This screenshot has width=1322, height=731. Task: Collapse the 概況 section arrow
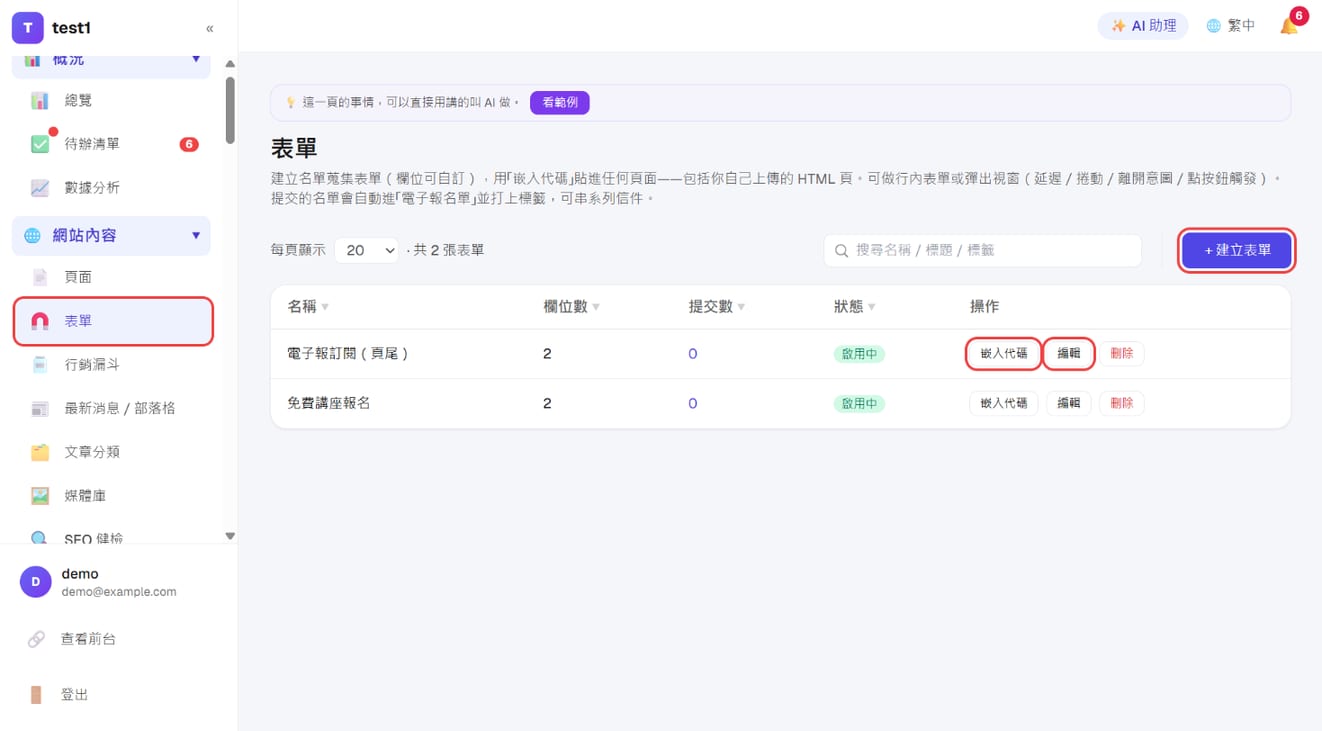pyautogui.click(x=196, y=59)
